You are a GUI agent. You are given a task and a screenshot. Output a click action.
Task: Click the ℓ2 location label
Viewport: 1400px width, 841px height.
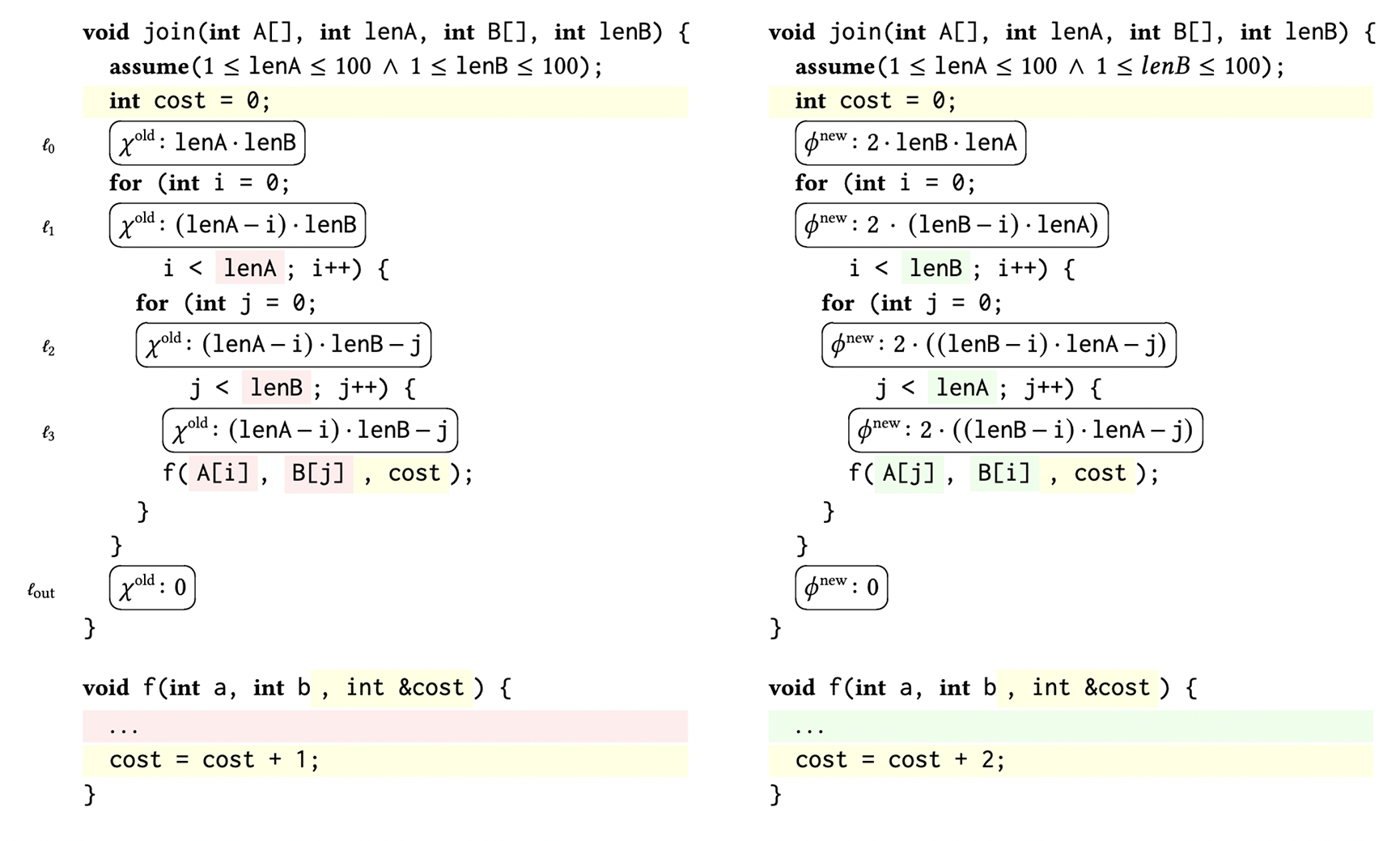(x=49, y=348)
